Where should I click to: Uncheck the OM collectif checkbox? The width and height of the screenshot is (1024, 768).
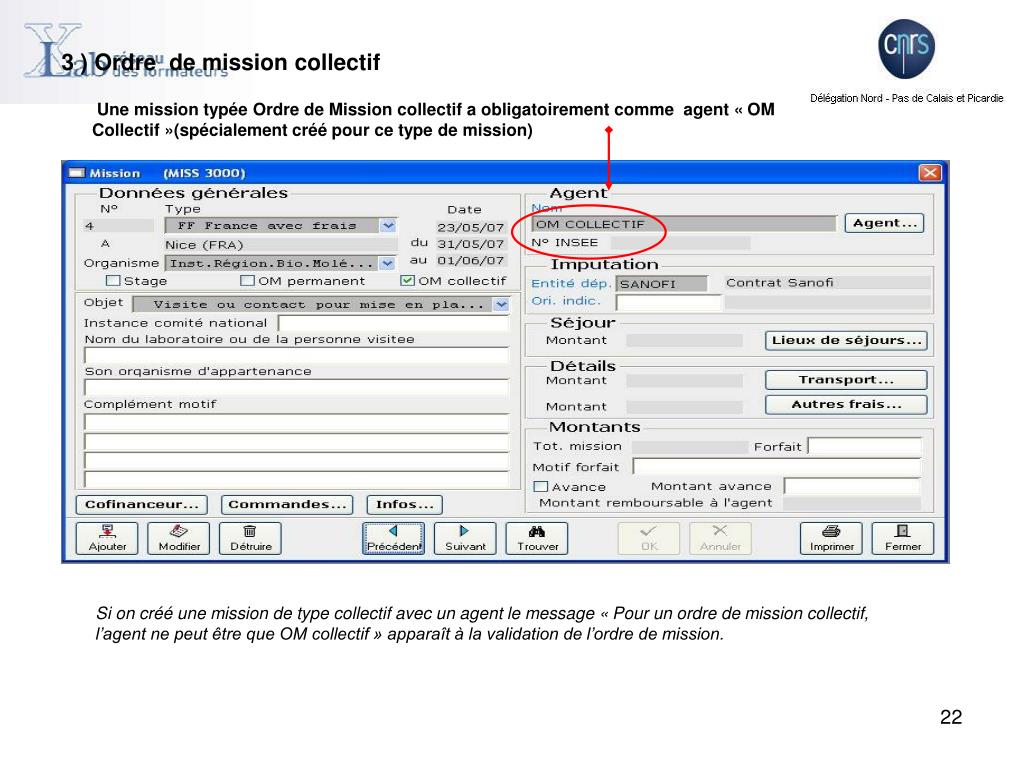click(408, 281)
